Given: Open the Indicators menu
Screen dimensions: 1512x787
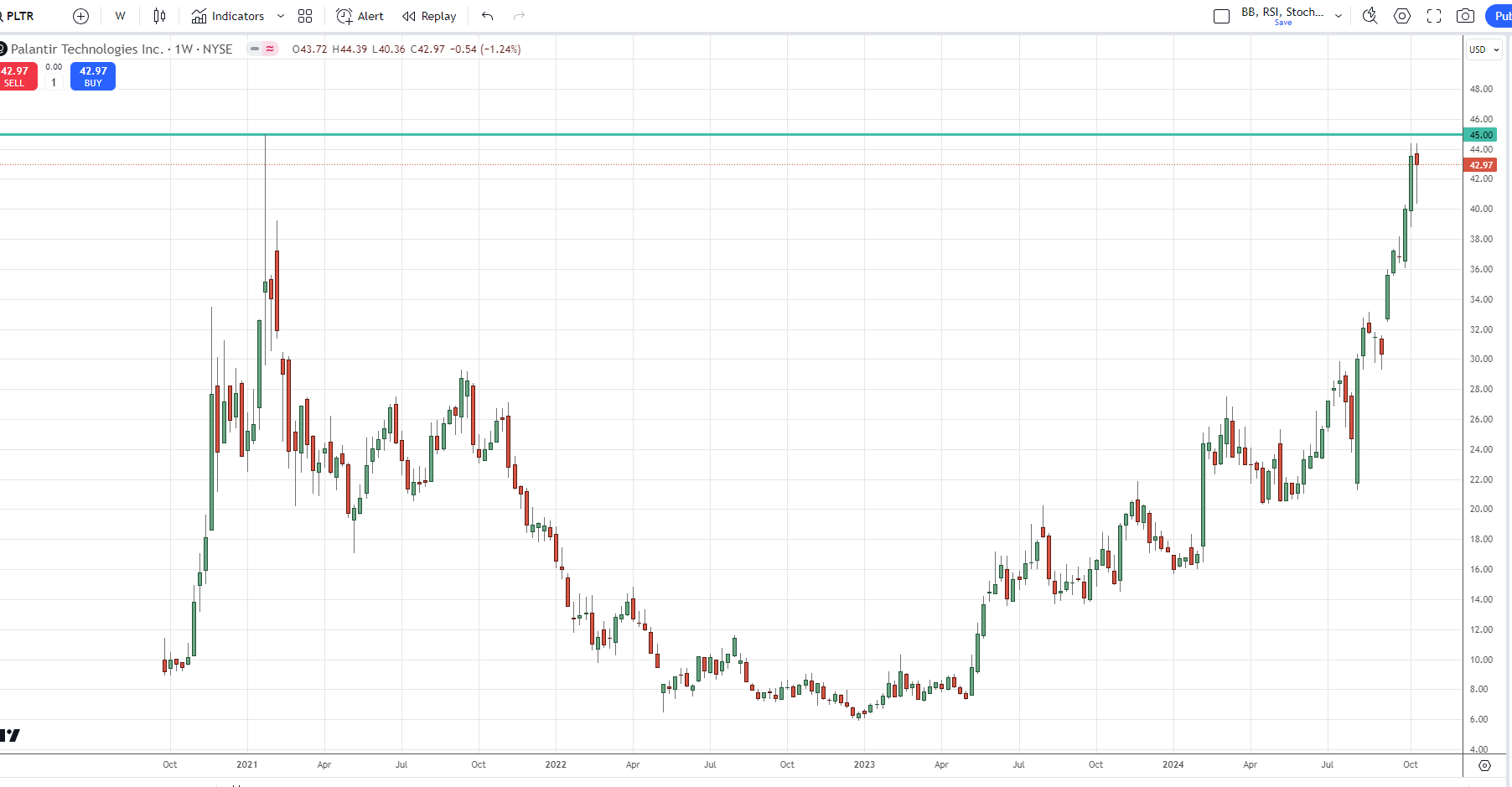Looking at the screenshot, I should pos(228,16).
